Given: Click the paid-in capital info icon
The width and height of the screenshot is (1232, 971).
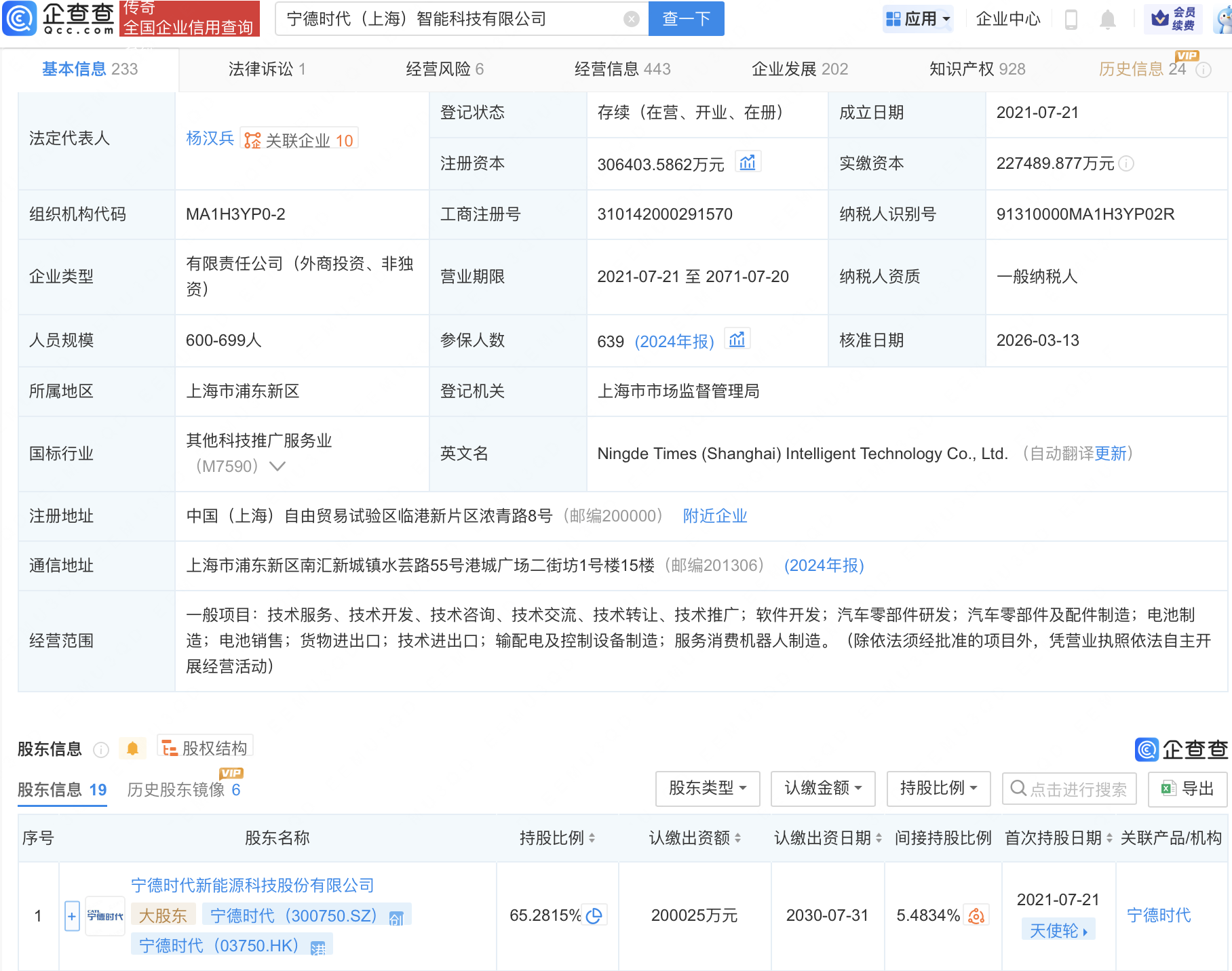Looking at the screenshot, I should click(x=1127, y=163).
